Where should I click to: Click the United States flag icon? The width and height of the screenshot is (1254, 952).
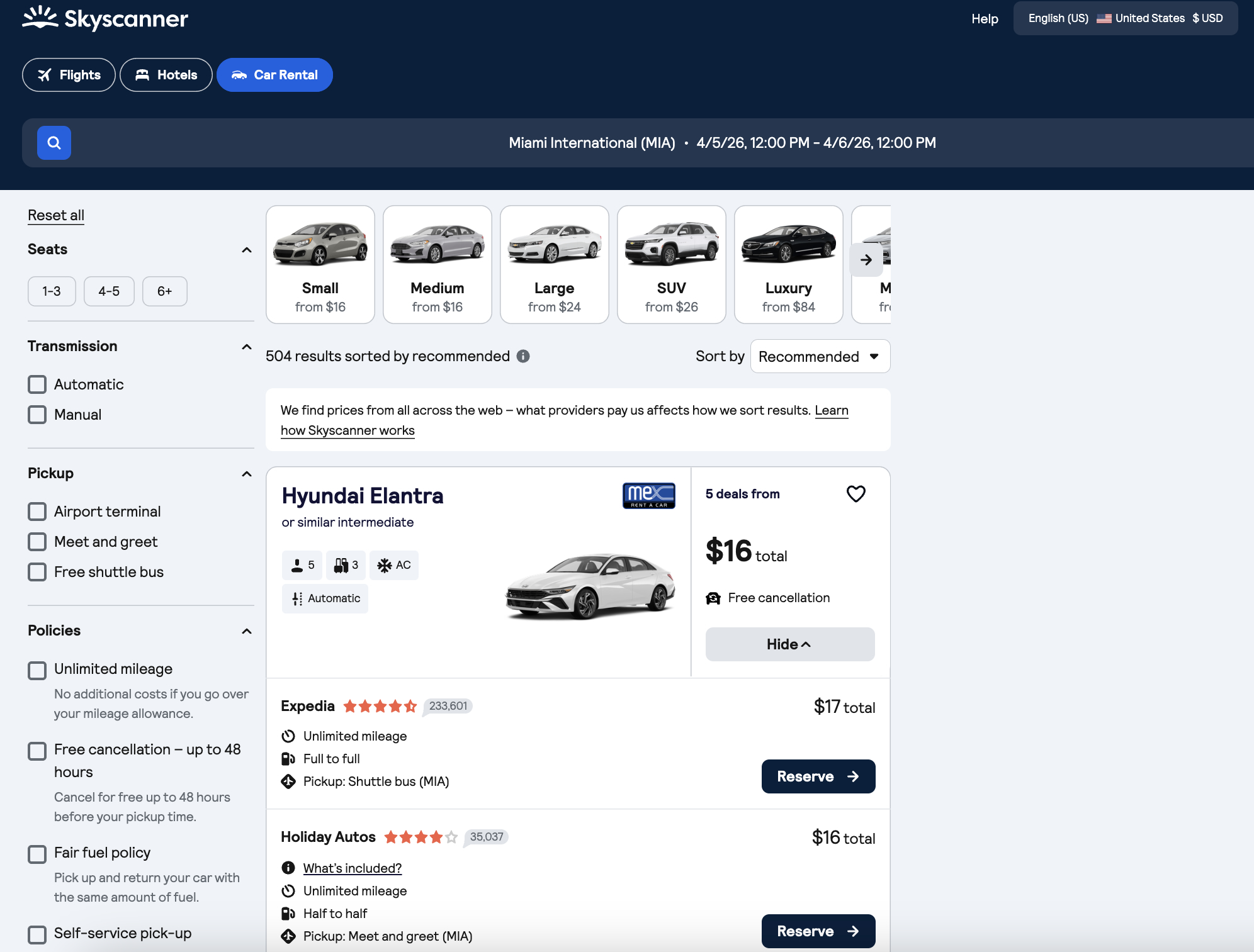tap(1104, 19)
